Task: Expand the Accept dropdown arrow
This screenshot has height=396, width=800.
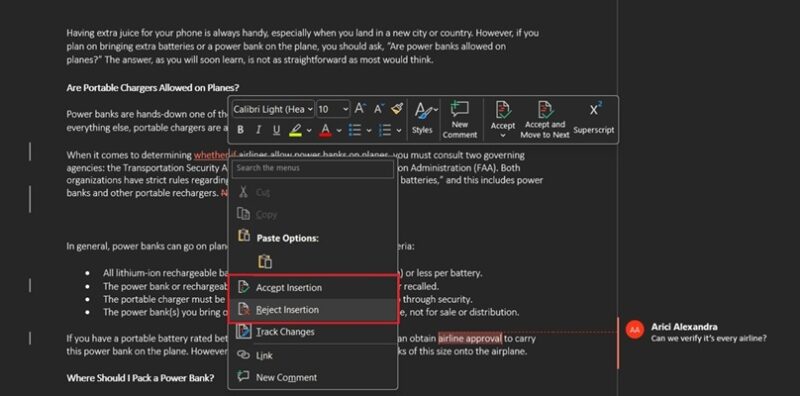Action: tap(503, 135)
